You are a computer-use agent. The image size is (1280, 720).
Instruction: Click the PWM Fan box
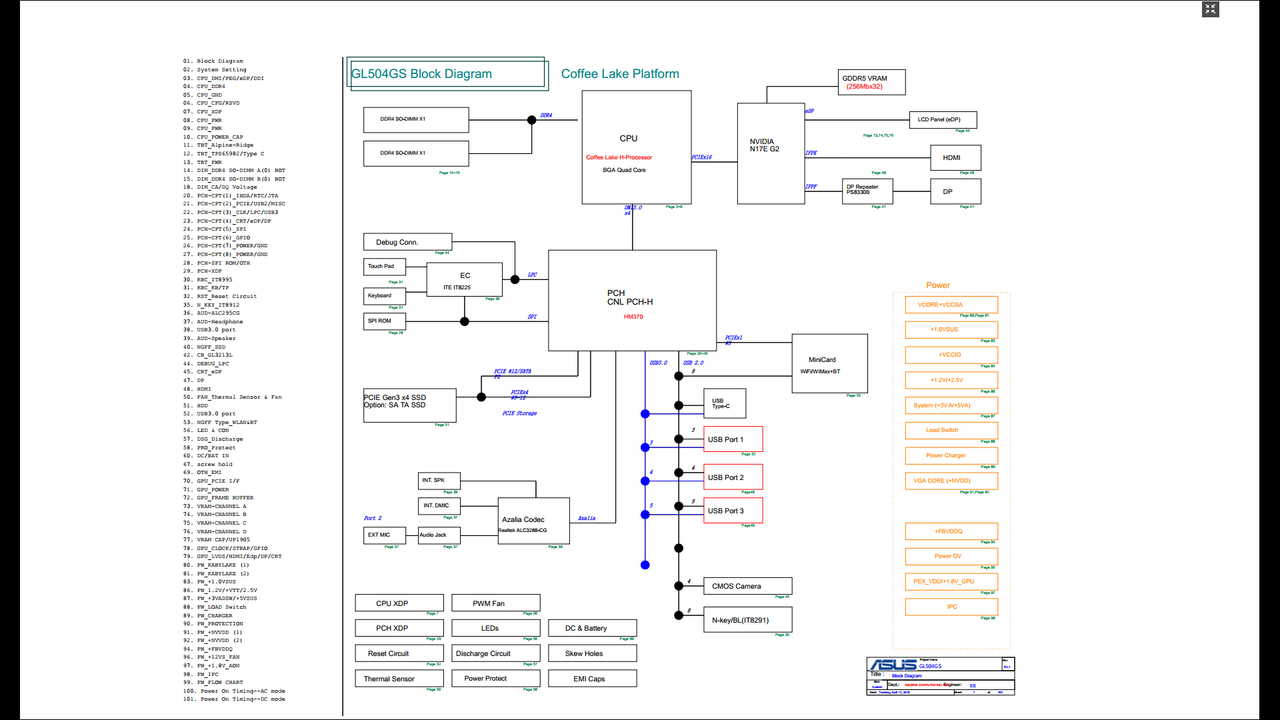(x=494, y=603)
